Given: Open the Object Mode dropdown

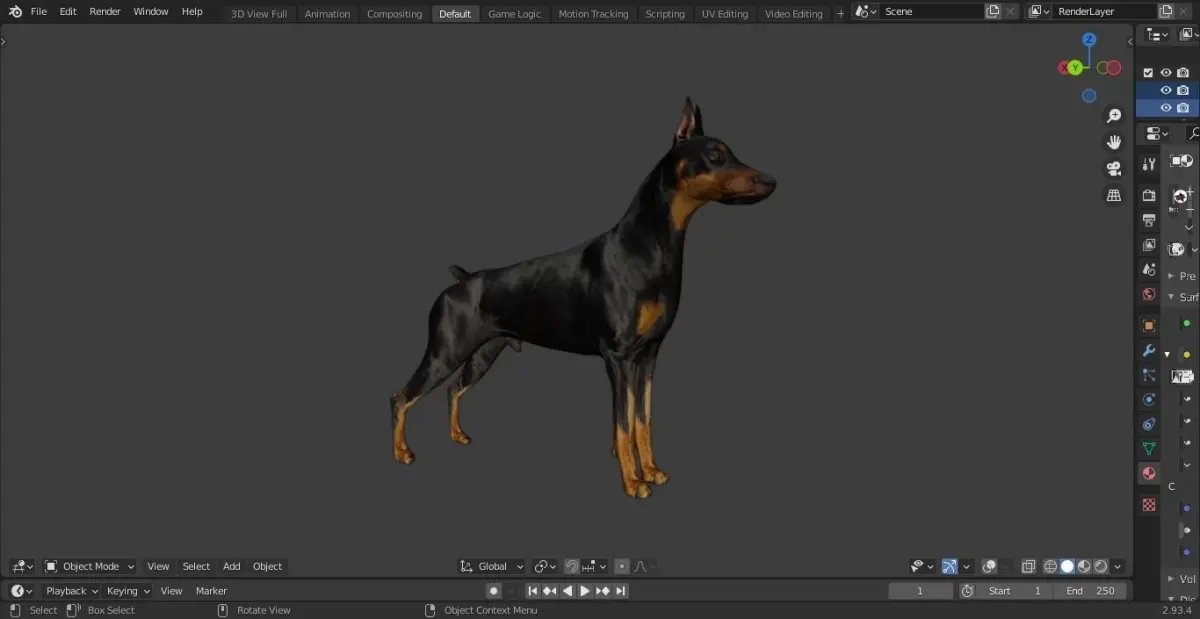Looking at the screenshot, I should (x=90, y=566).
